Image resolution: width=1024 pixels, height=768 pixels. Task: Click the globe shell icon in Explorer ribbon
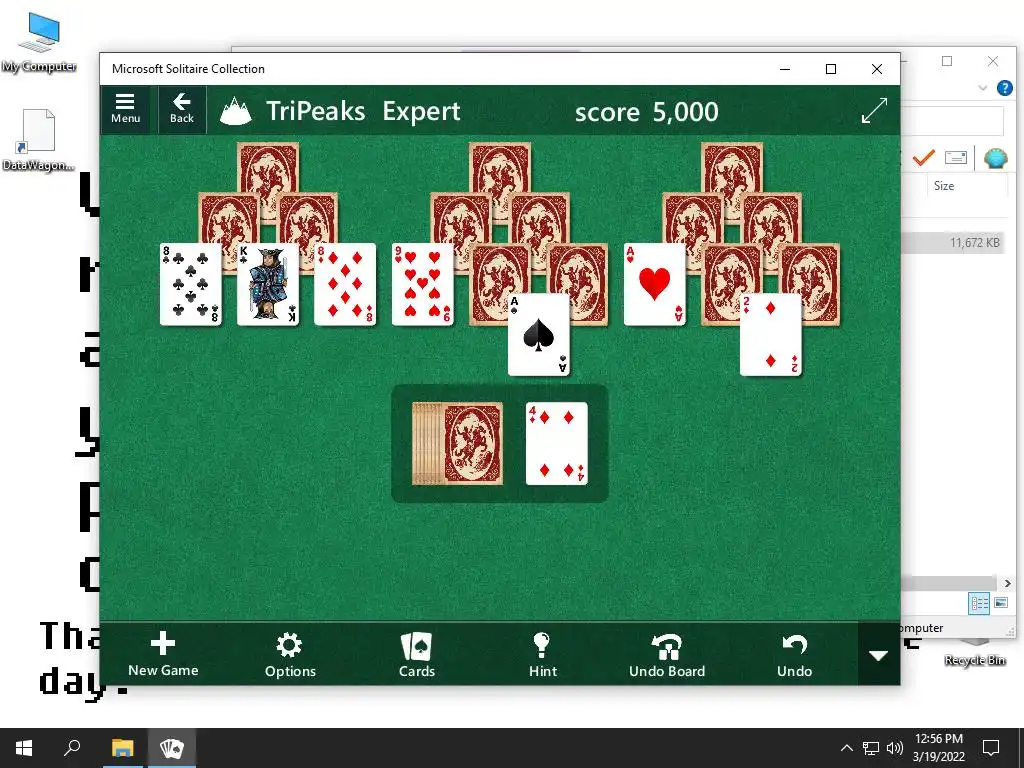click(x=995, y=157)
